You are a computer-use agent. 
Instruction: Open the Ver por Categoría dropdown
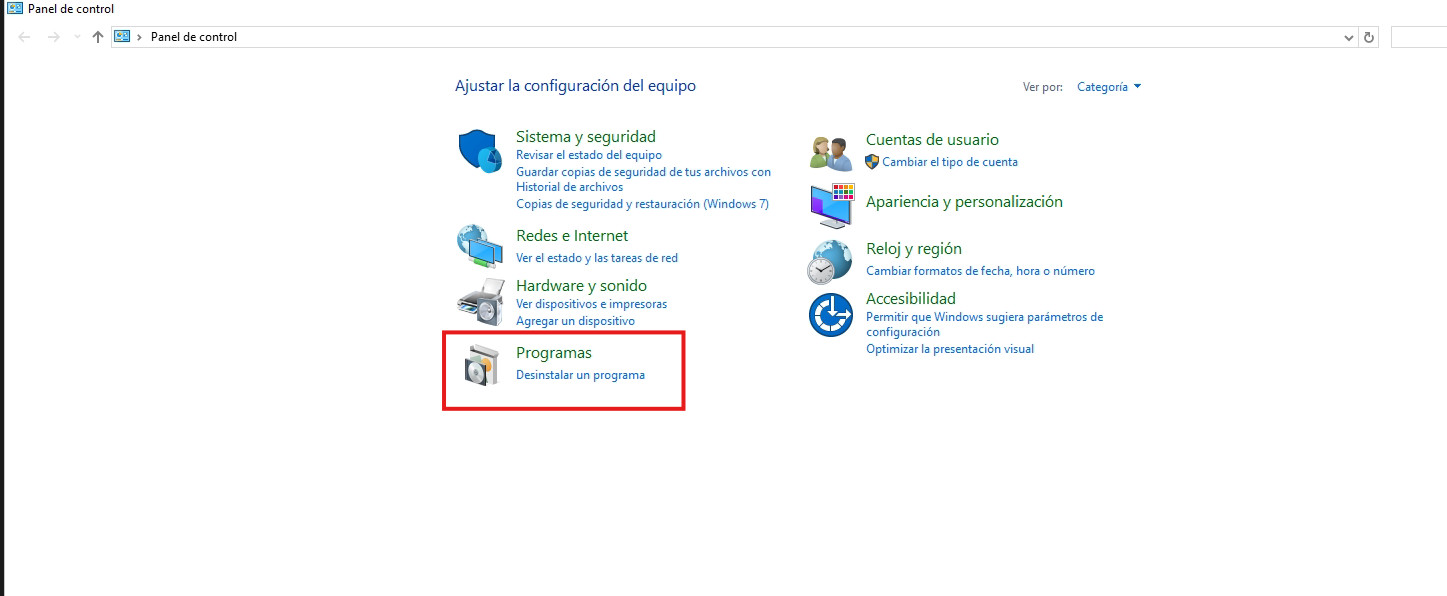[x=1108, y=87]
